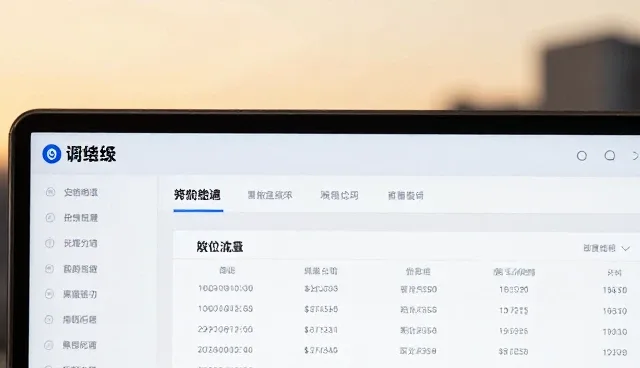Select the third row's timestamp cell
Screen dimensions: 640x368
click(225, 329)
